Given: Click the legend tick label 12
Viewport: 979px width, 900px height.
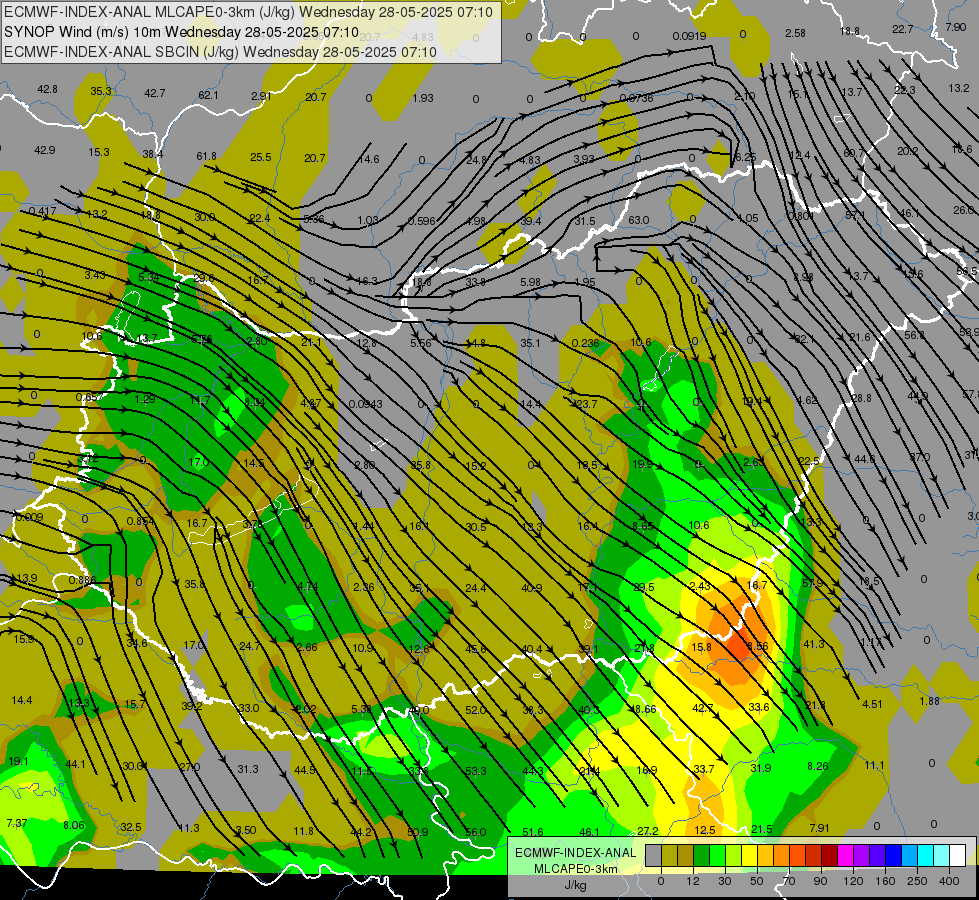Looking at the screenshot, I should pos(692,881).
